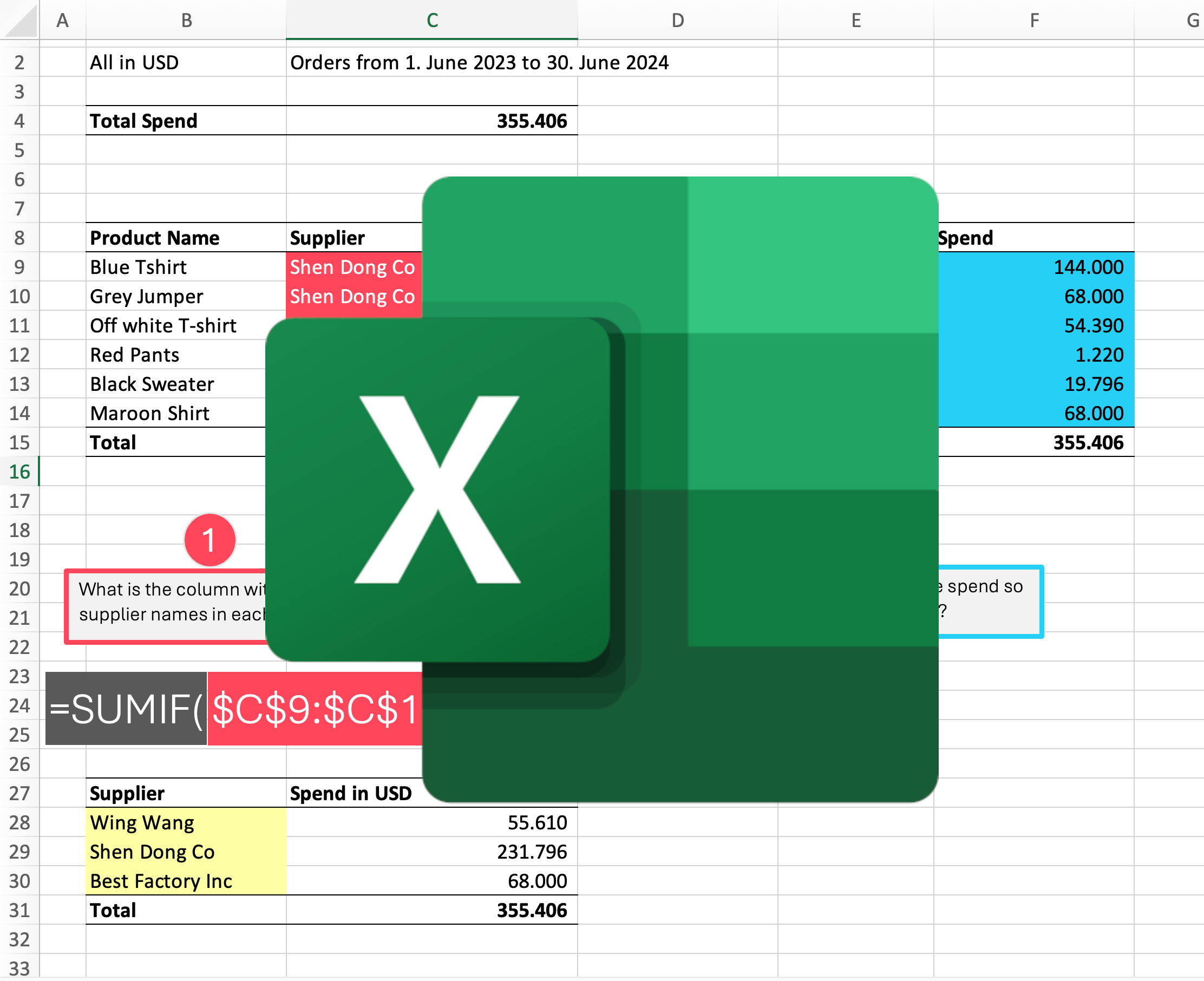Click the 'Orders from 1. June 2023' cell
The width and height of the screenshot is (1204, 981).
point(479,62)
